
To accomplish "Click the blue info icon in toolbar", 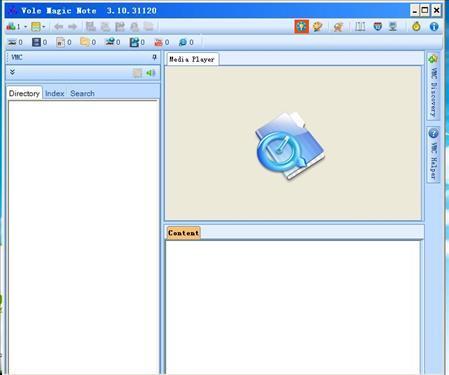I will [434, 27].
